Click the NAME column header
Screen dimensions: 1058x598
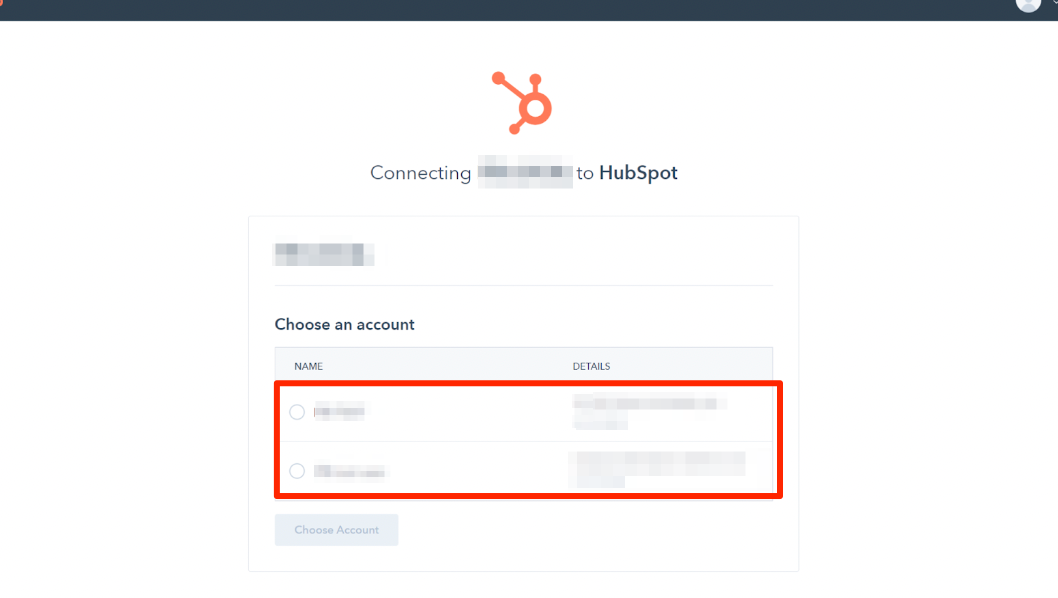click(308, 366)
